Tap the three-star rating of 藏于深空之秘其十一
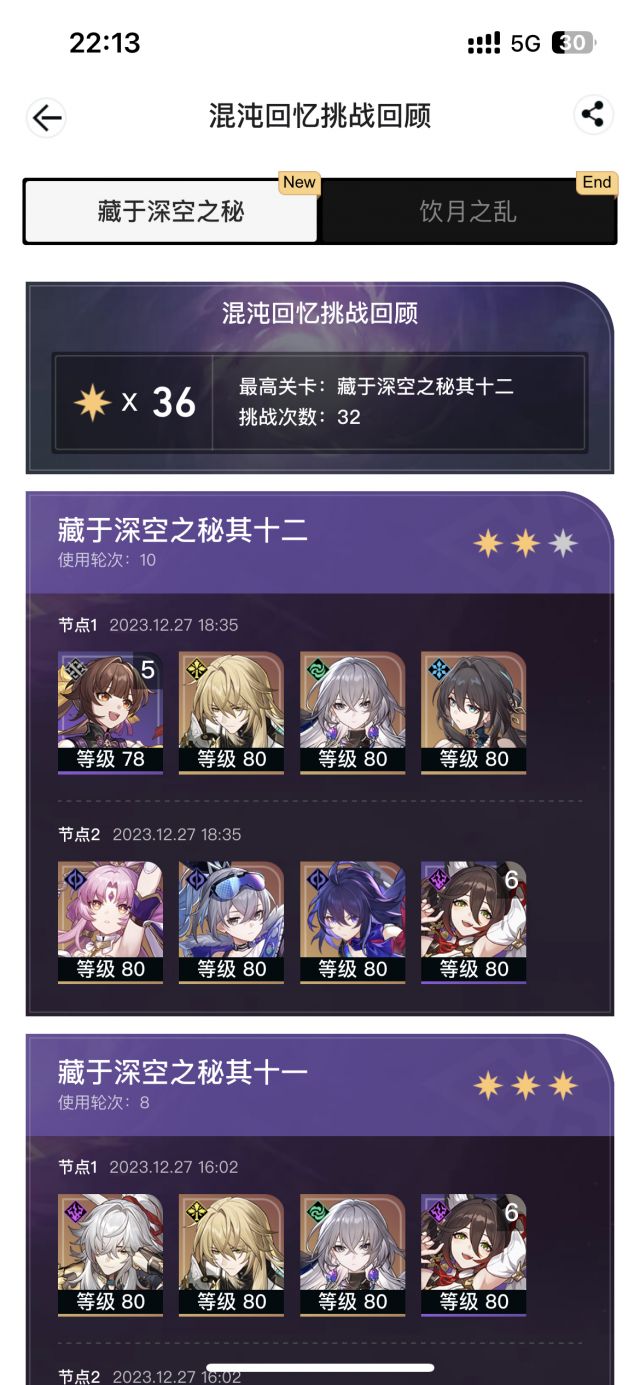The image size is (640, 1385). click(x=526, y=1085)
